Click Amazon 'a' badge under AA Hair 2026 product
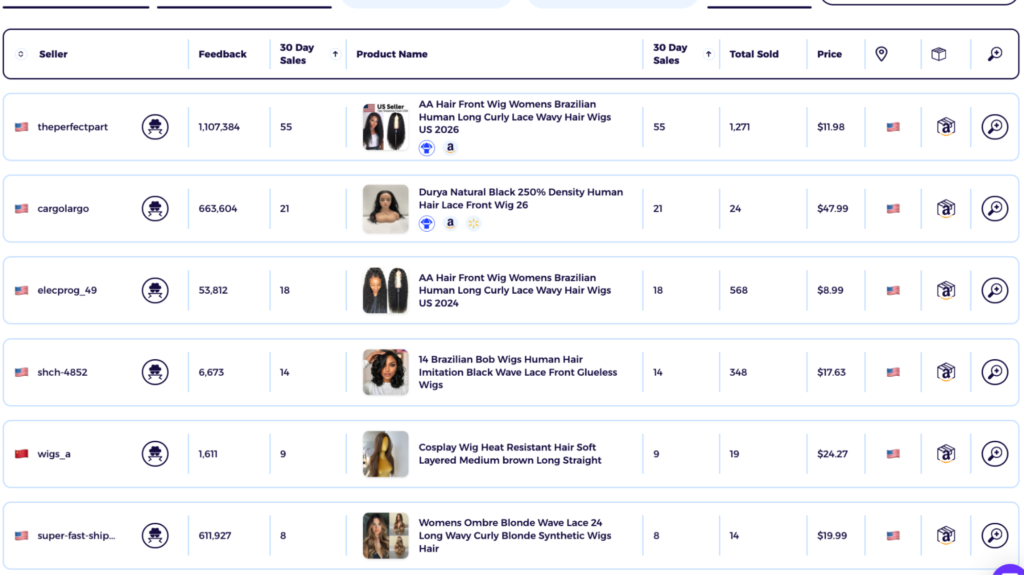Image resolution: width=1024 pixels, height=575 pixels. pos(450,148)
